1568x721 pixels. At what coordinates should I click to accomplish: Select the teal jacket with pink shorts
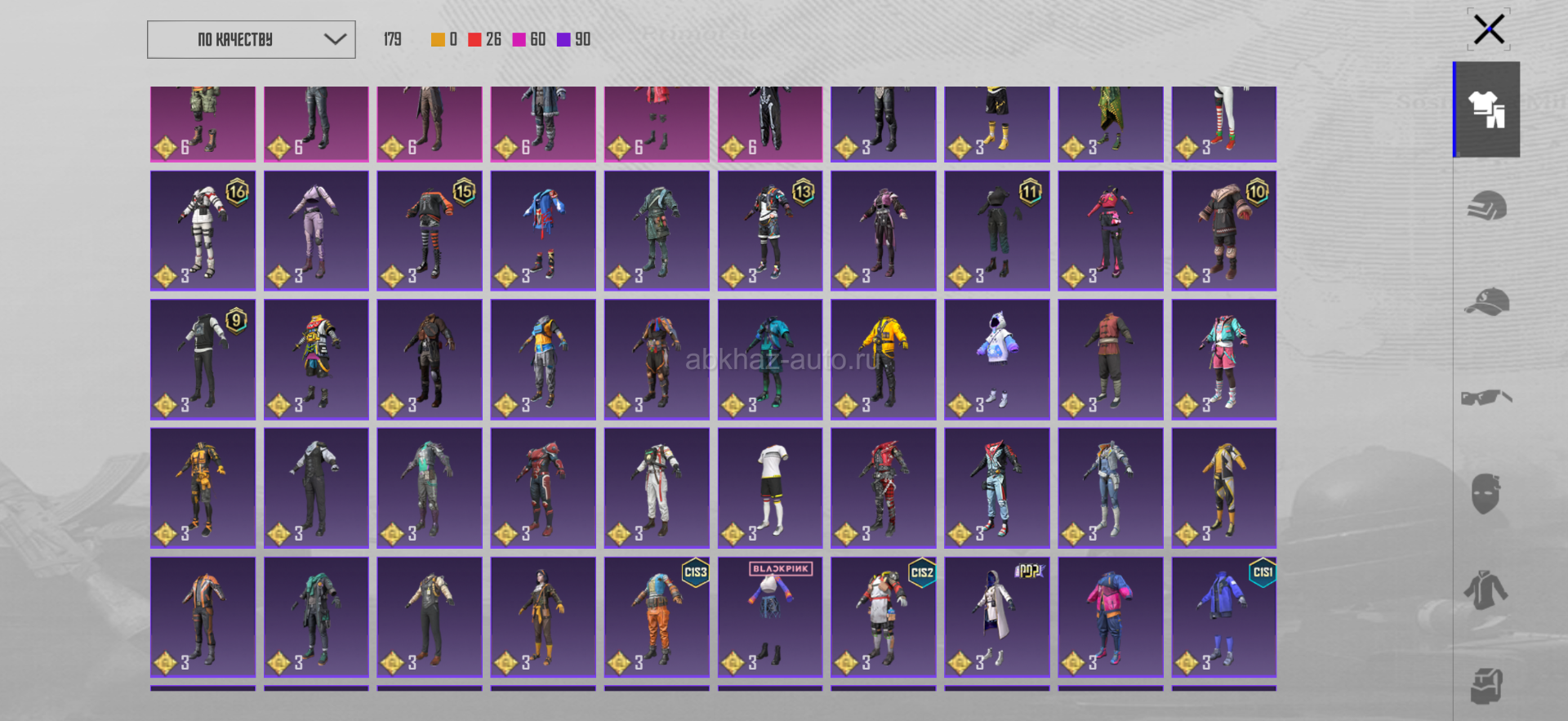(1224, 360)
